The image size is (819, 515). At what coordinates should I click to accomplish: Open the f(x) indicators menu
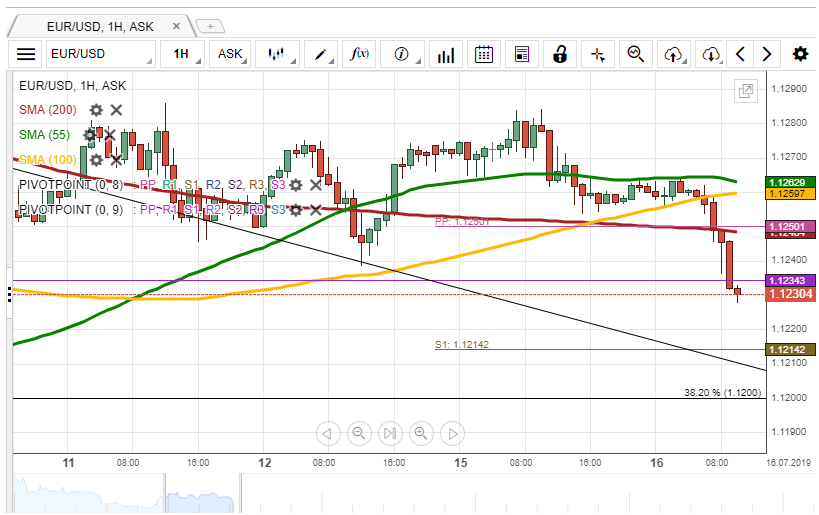359,54
